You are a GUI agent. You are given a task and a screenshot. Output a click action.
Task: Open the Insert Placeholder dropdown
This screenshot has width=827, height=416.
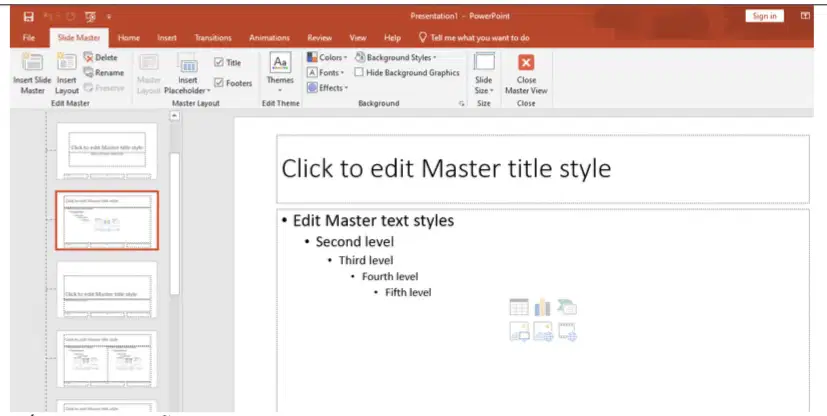(x=187, y=74)
